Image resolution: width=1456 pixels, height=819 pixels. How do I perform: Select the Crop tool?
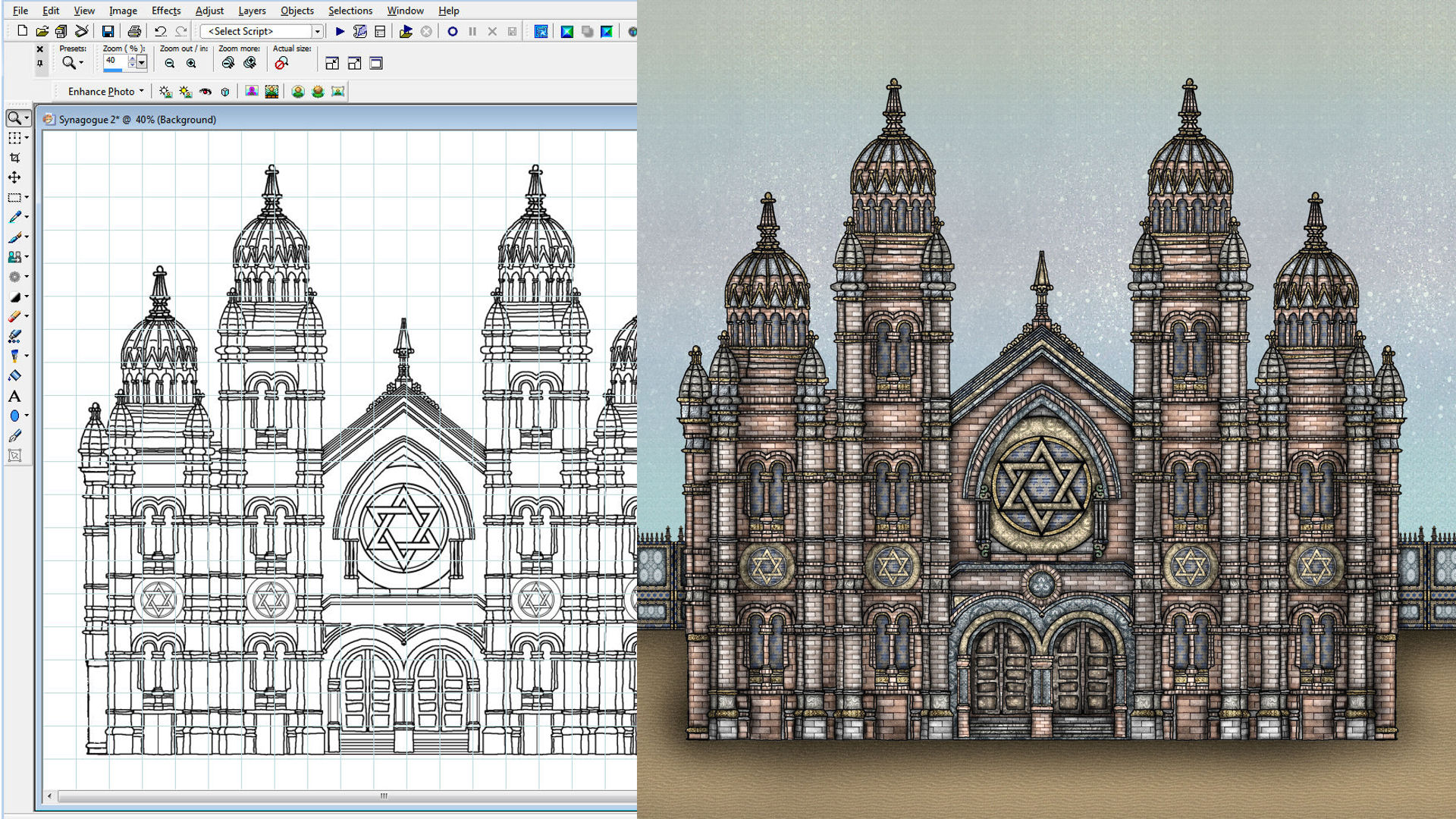point(14,158)
